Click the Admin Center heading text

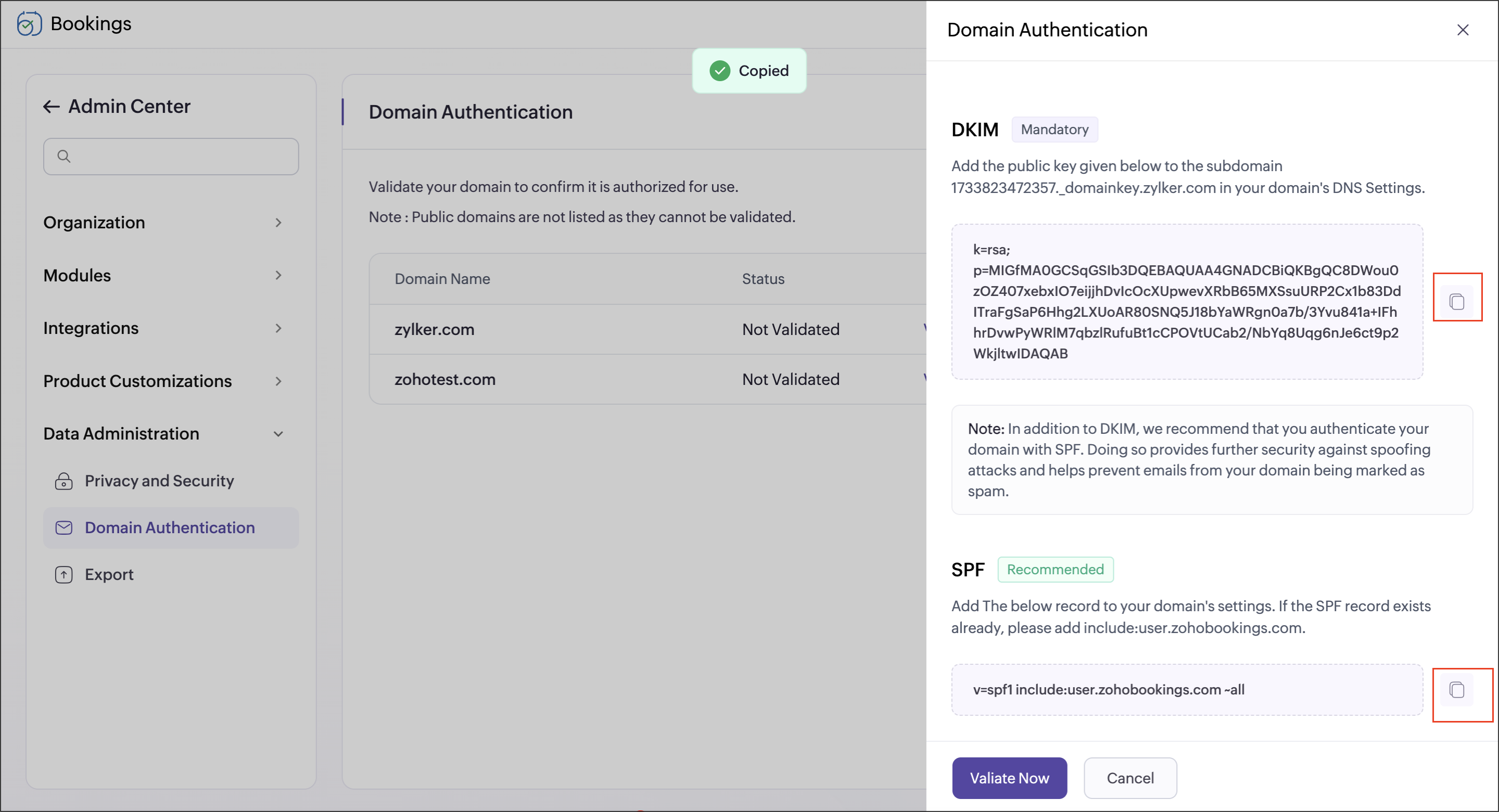coord(129,107)
